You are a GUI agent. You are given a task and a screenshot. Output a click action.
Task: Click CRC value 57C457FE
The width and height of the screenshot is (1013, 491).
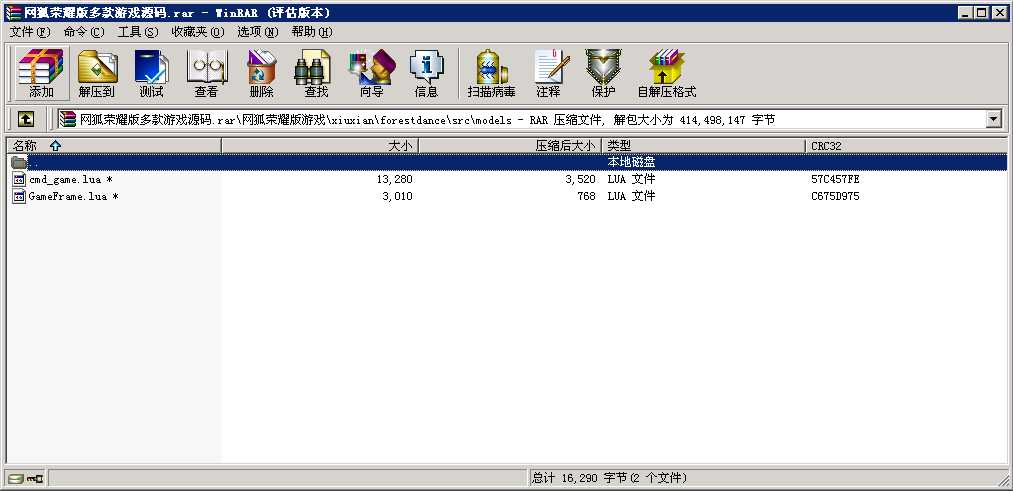tap(835, 180)
